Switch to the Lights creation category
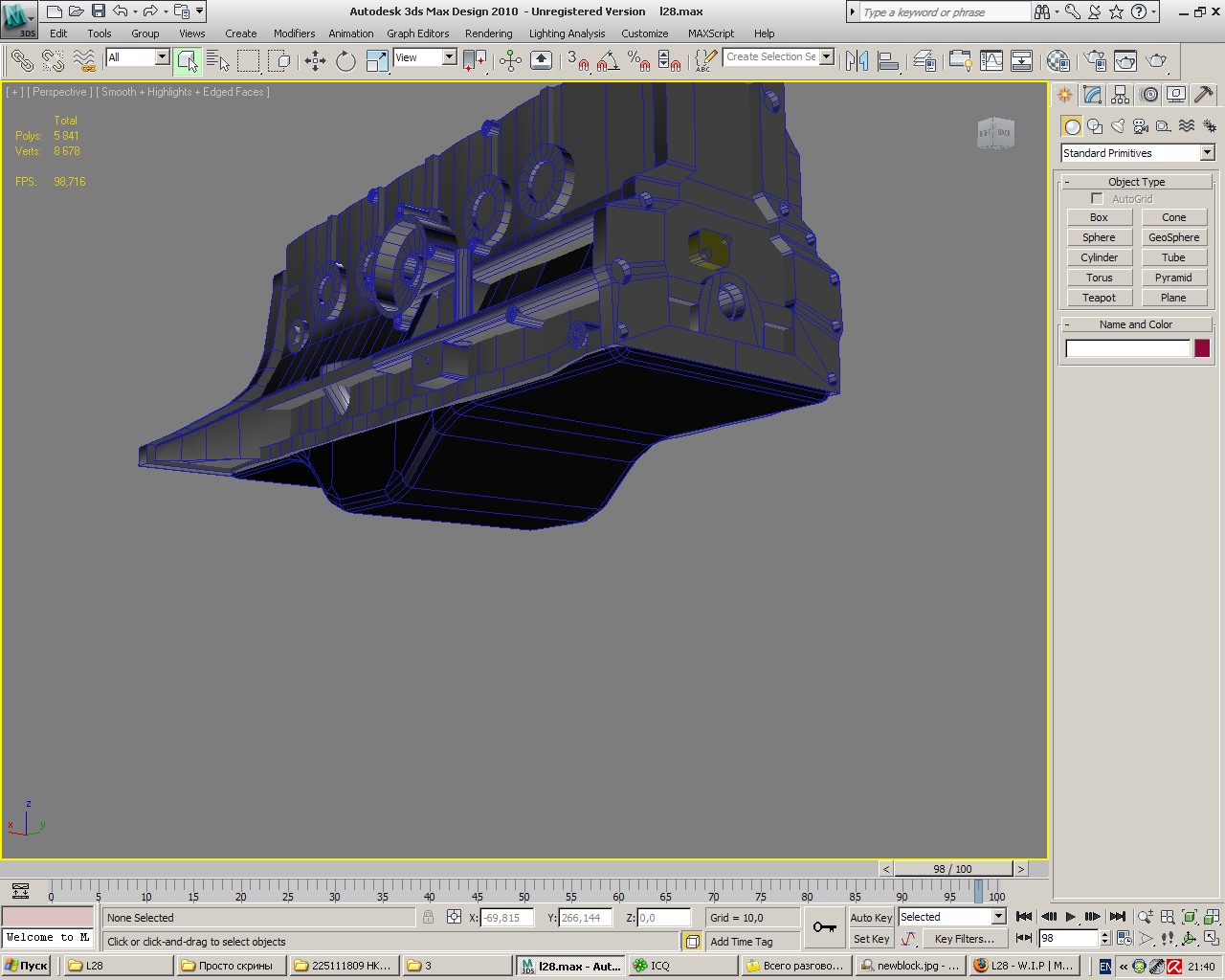1225x980 pixels. pos(1118,126)
